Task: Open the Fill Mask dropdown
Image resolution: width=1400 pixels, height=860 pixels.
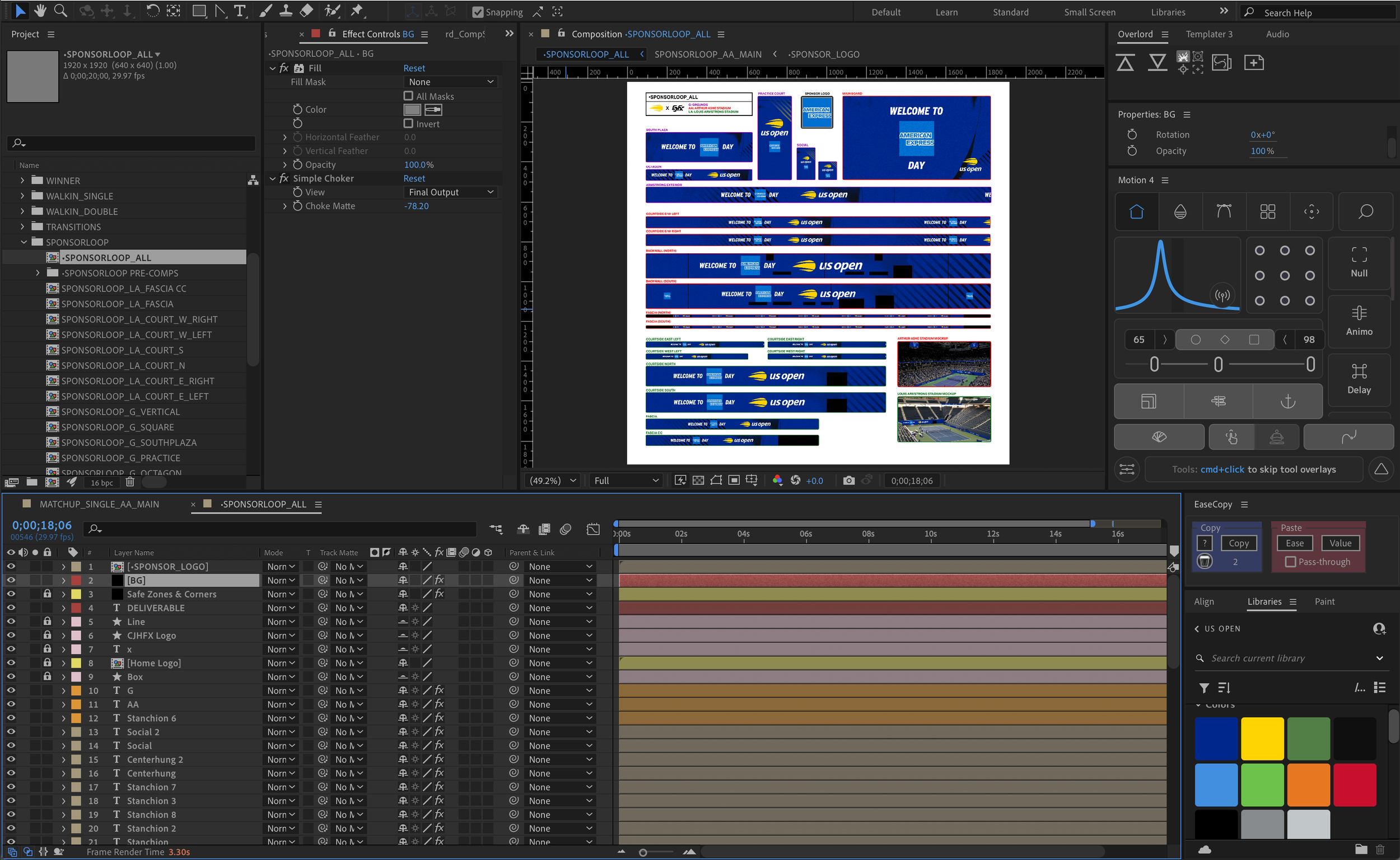Action: [450, 82]
